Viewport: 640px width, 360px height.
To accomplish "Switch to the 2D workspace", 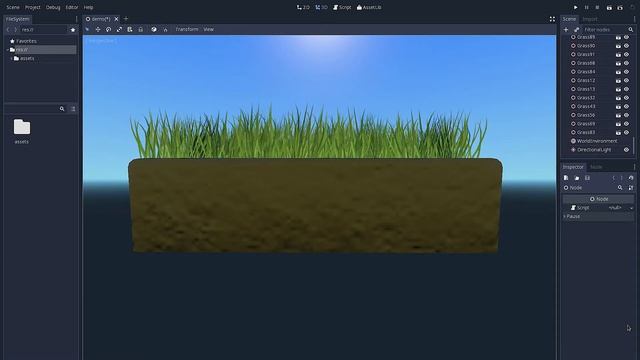I will click(303, 7).
